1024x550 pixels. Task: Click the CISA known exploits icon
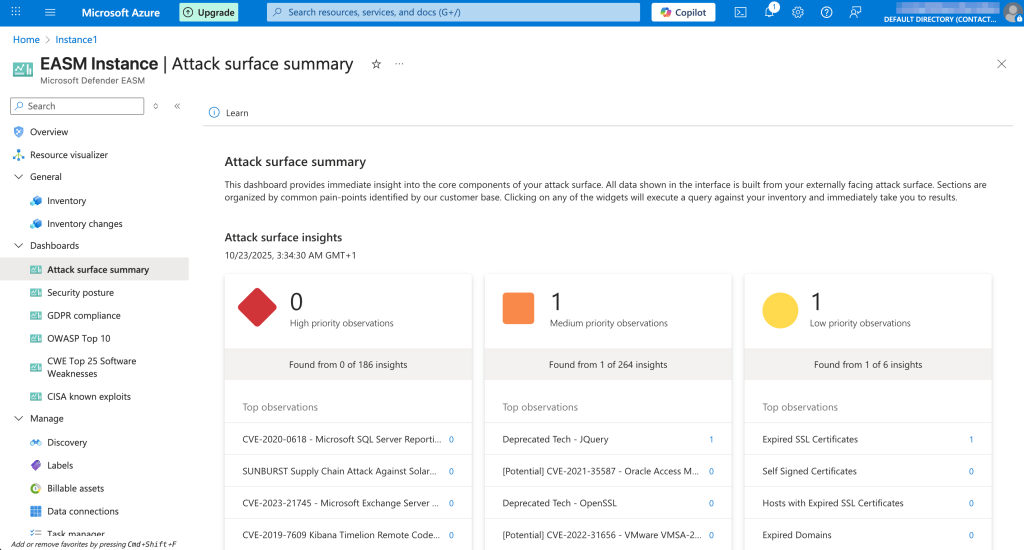pos(36,396)
